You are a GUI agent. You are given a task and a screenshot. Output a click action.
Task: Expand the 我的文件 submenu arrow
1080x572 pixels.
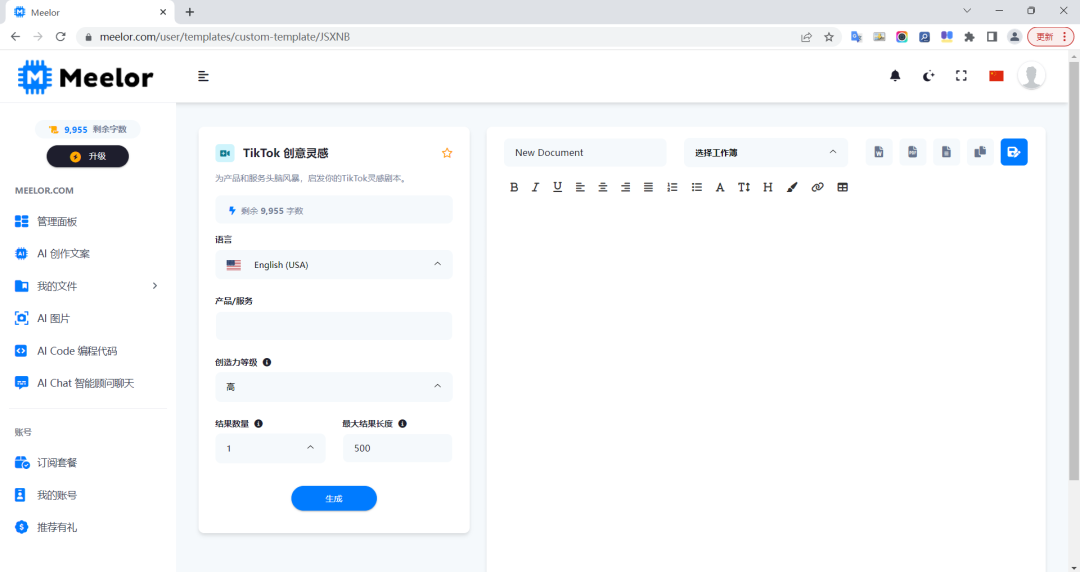click(154, 286)
